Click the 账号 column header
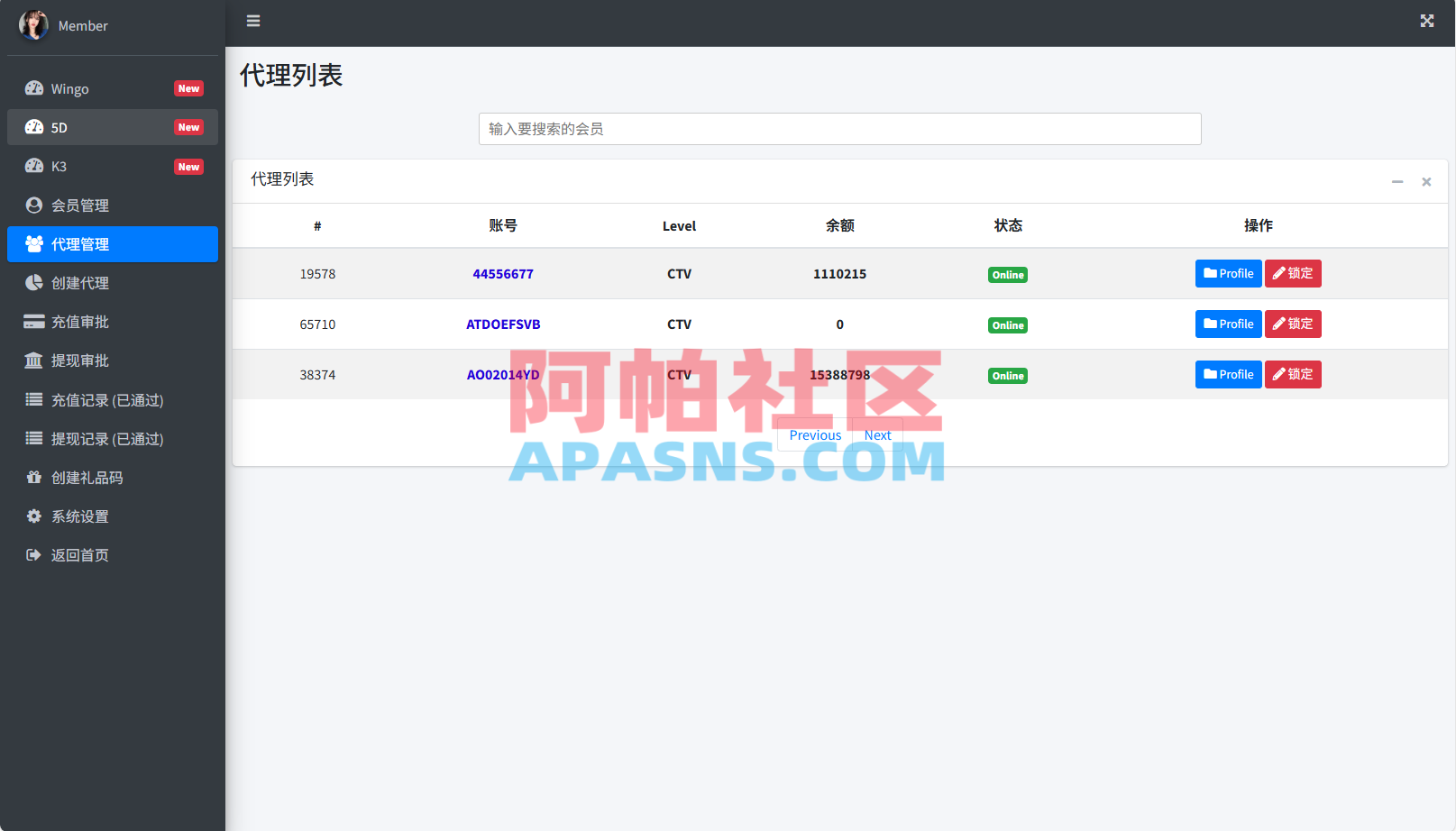The width and height of the screenshot is (1456, 831). [x=503, y=225]
